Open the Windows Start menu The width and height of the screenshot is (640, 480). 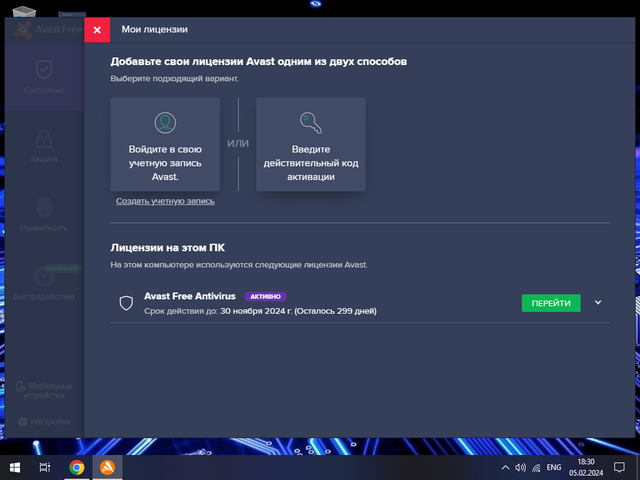tap(15, 467)
